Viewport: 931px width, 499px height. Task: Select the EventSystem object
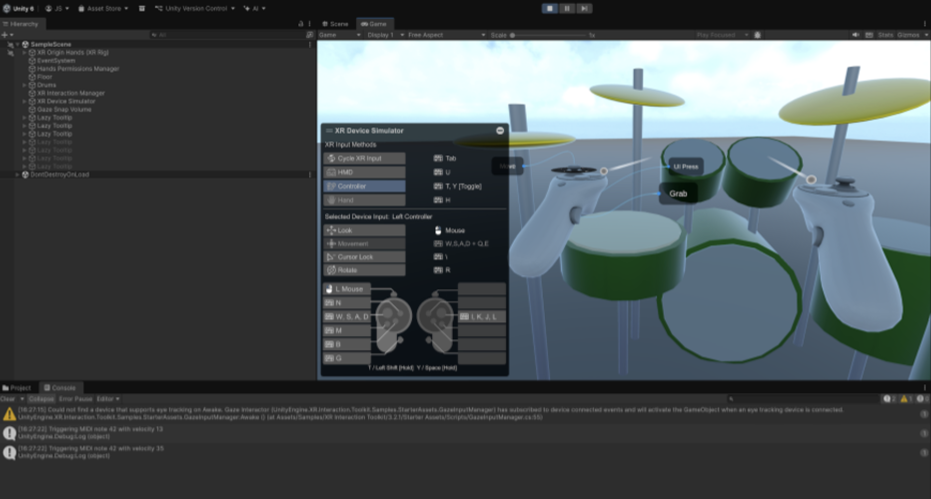click(56, 61)
